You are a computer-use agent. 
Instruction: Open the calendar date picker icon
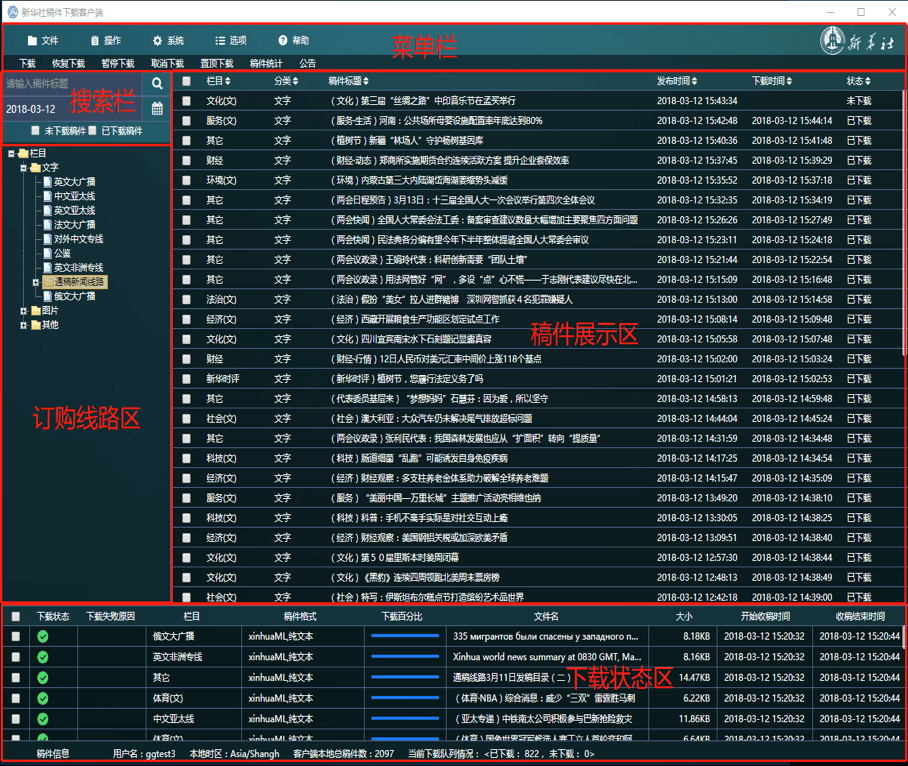(x=157, y=108)
